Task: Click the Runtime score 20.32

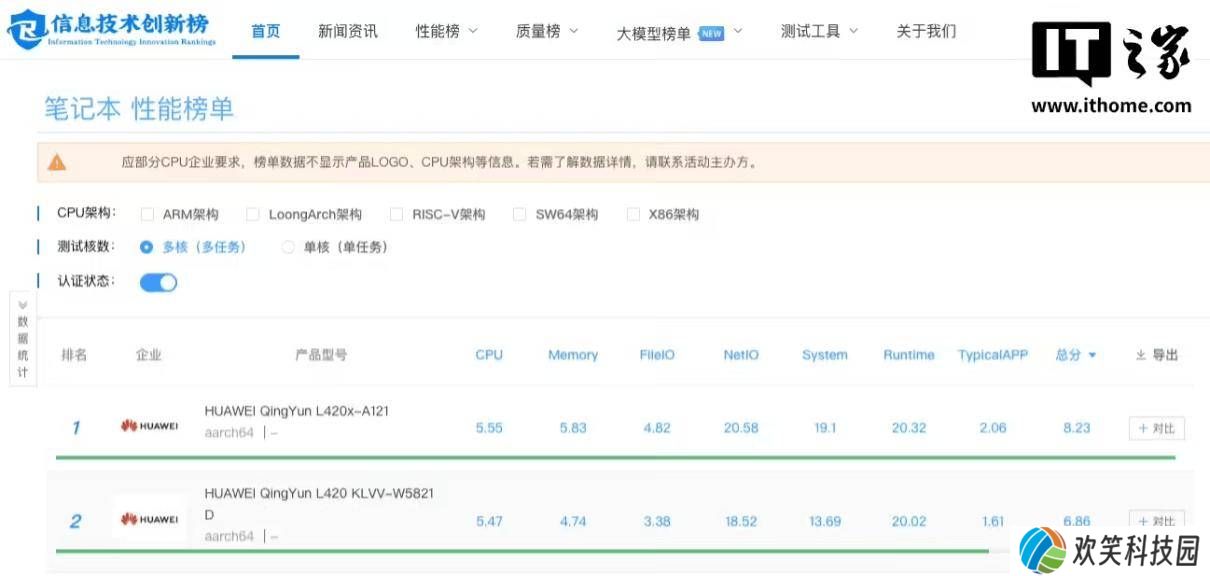Action: (x=909, y=428)
